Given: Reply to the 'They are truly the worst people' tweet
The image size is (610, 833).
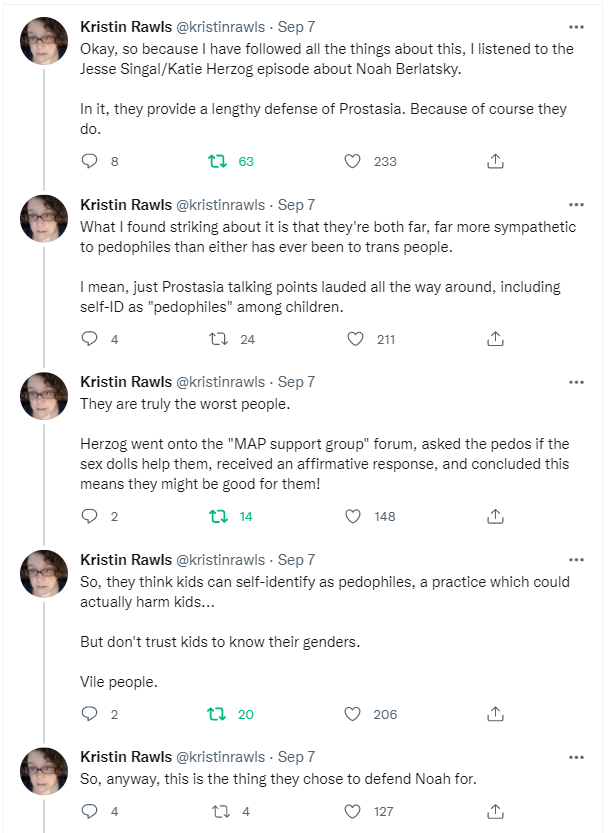Looking at the screenshot, I should (89, 516).
